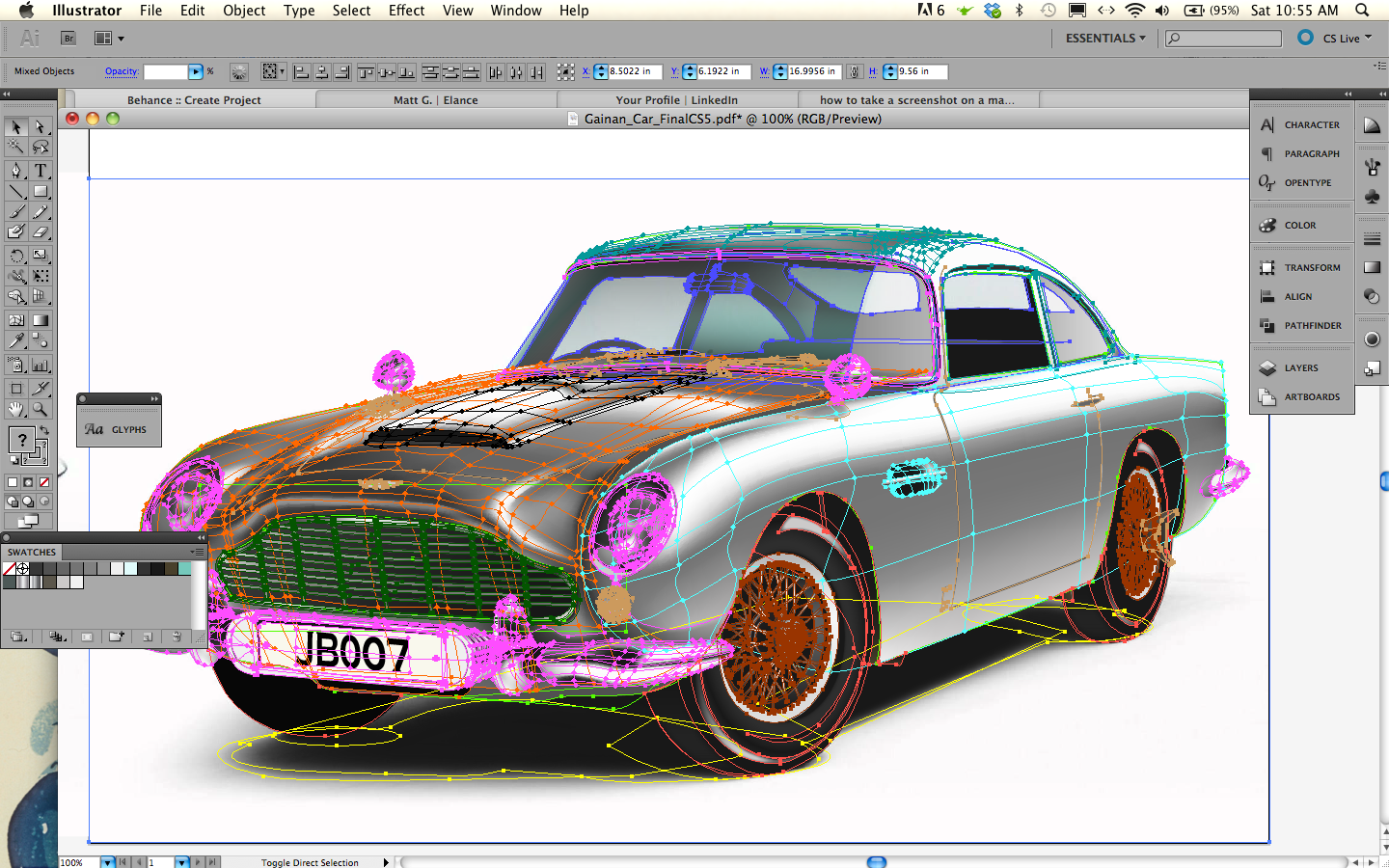Select the Pencil tool

pos(41,211)
